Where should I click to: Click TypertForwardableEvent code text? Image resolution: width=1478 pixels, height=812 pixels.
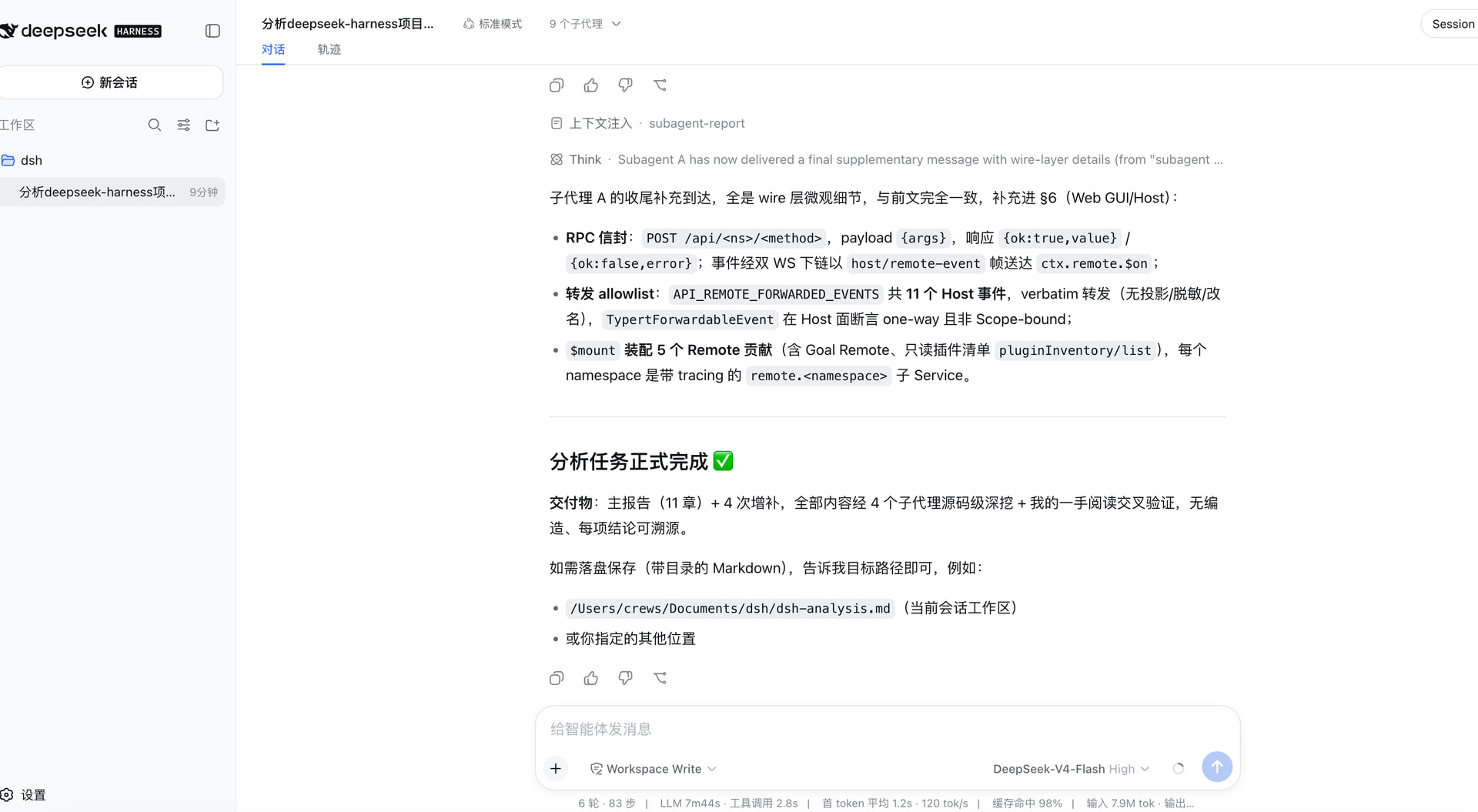pyautogui.click(x=689, y=319)
